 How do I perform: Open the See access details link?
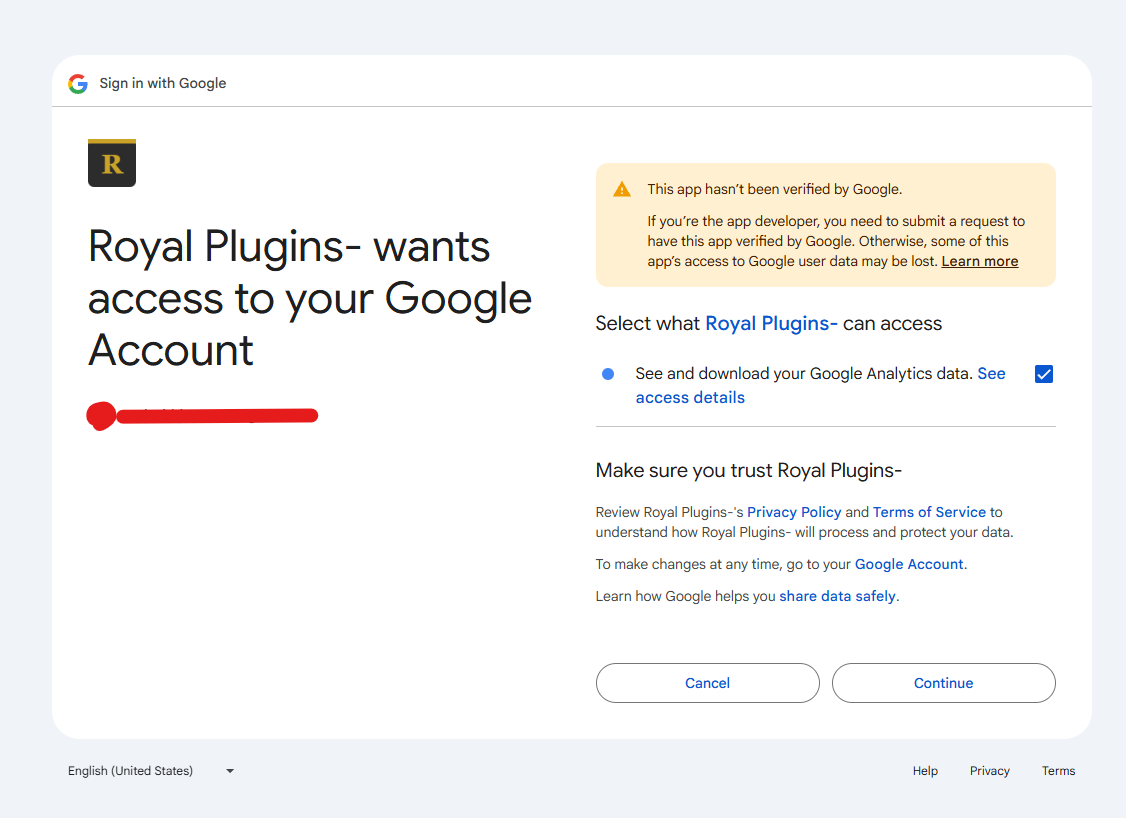coord(820,386)
